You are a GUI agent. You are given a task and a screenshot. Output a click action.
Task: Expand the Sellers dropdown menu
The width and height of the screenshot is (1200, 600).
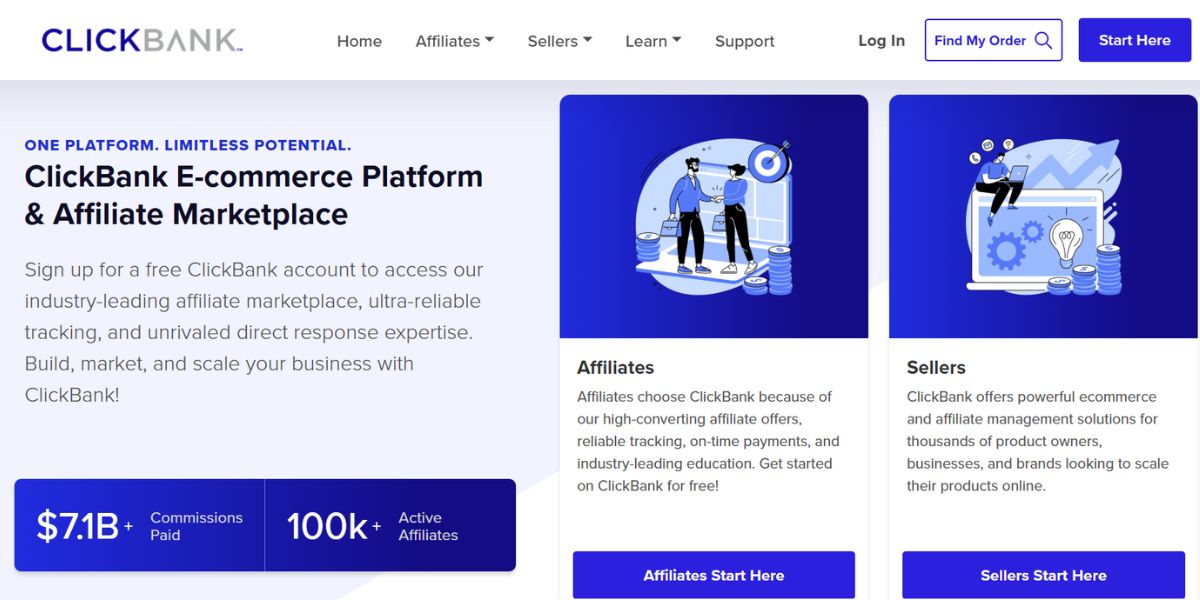click(560, 41)
